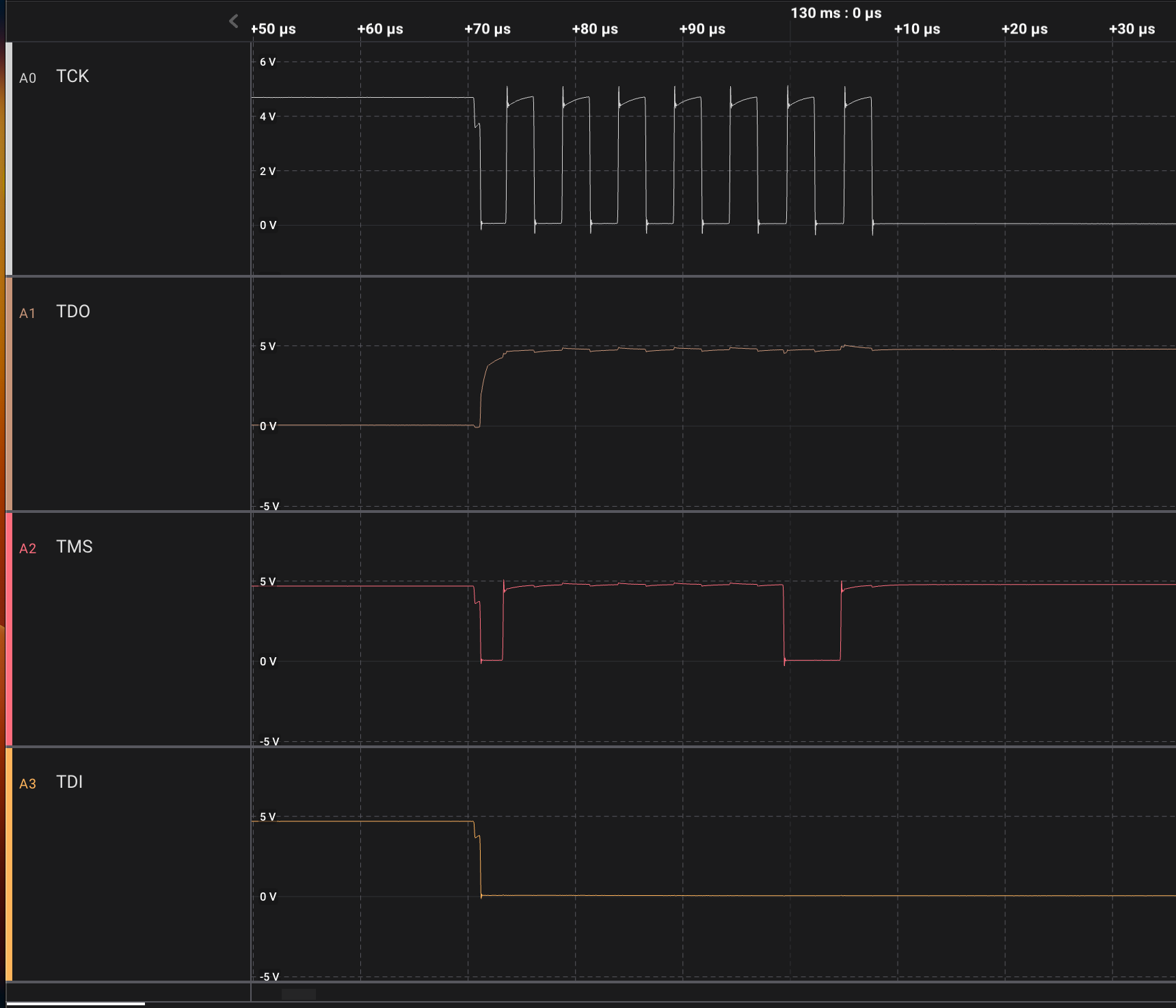Image resolution: width=1176 pixels, height=1008 pixels.
Task: Click the 4 V label on TCK axis
Action: pos(268,116)
